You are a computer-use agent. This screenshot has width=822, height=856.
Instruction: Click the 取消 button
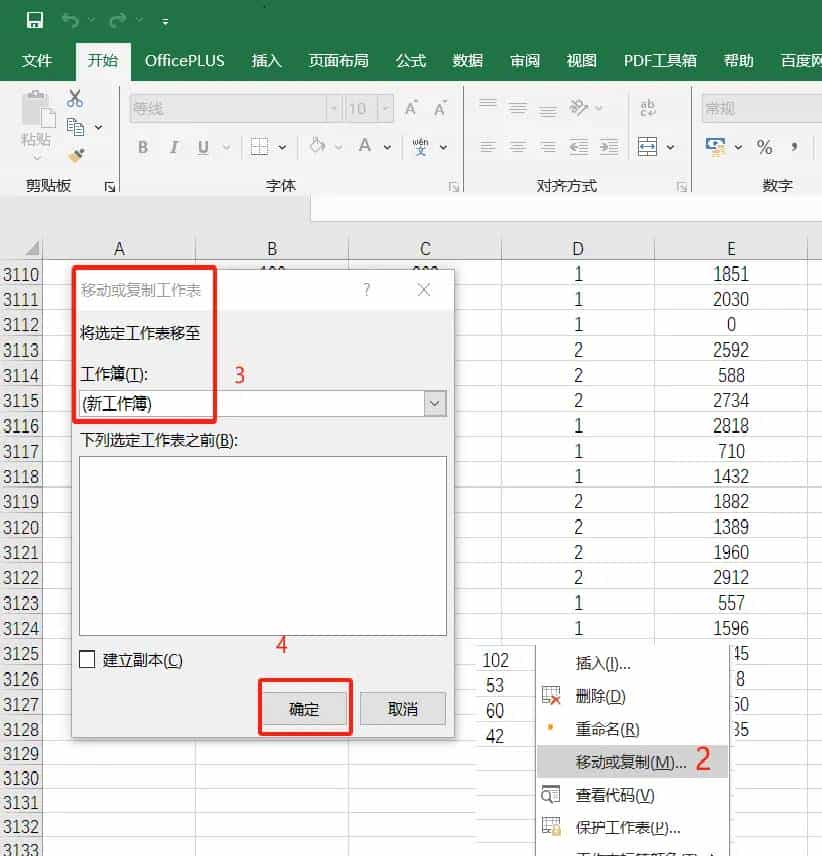(402, 709)
